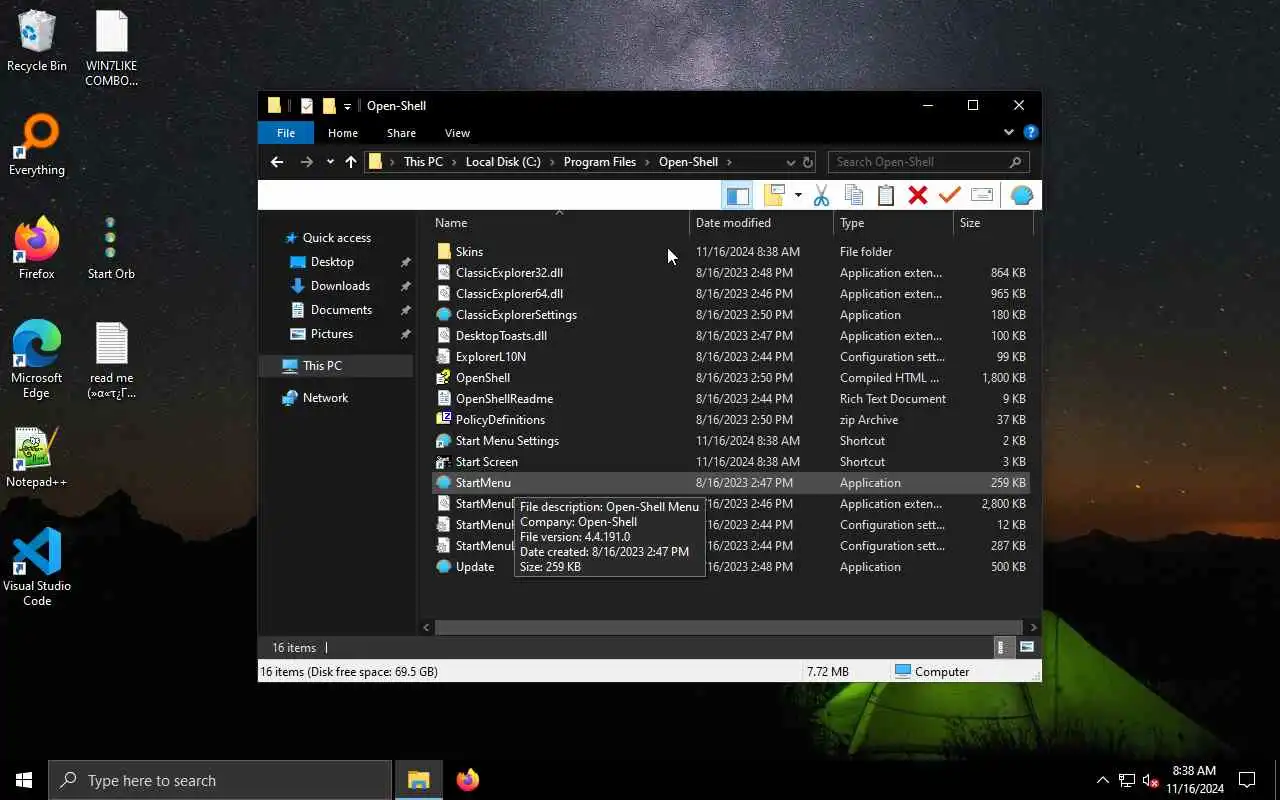The width and height of the screenshot is (1280, 800).
Task: Open the recent locations dropdown
Action: coord(330,162)
